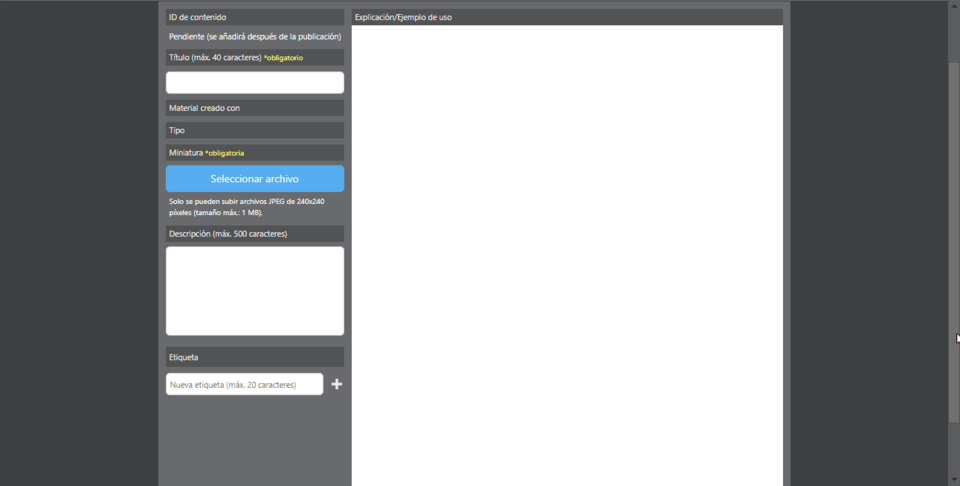Click the Nueva etiqueta input field
Viewport: 960px width, 486px height.
coord(244,384)
